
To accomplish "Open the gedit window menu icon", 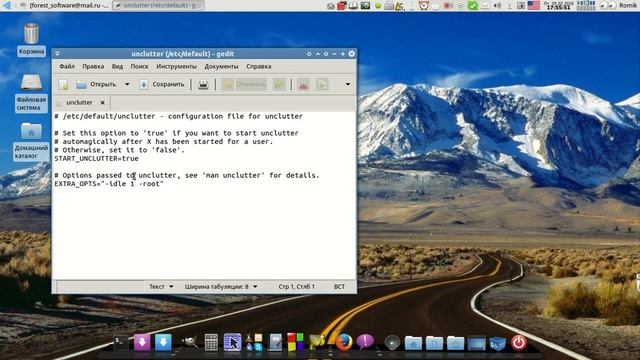I will click(58, 53).
